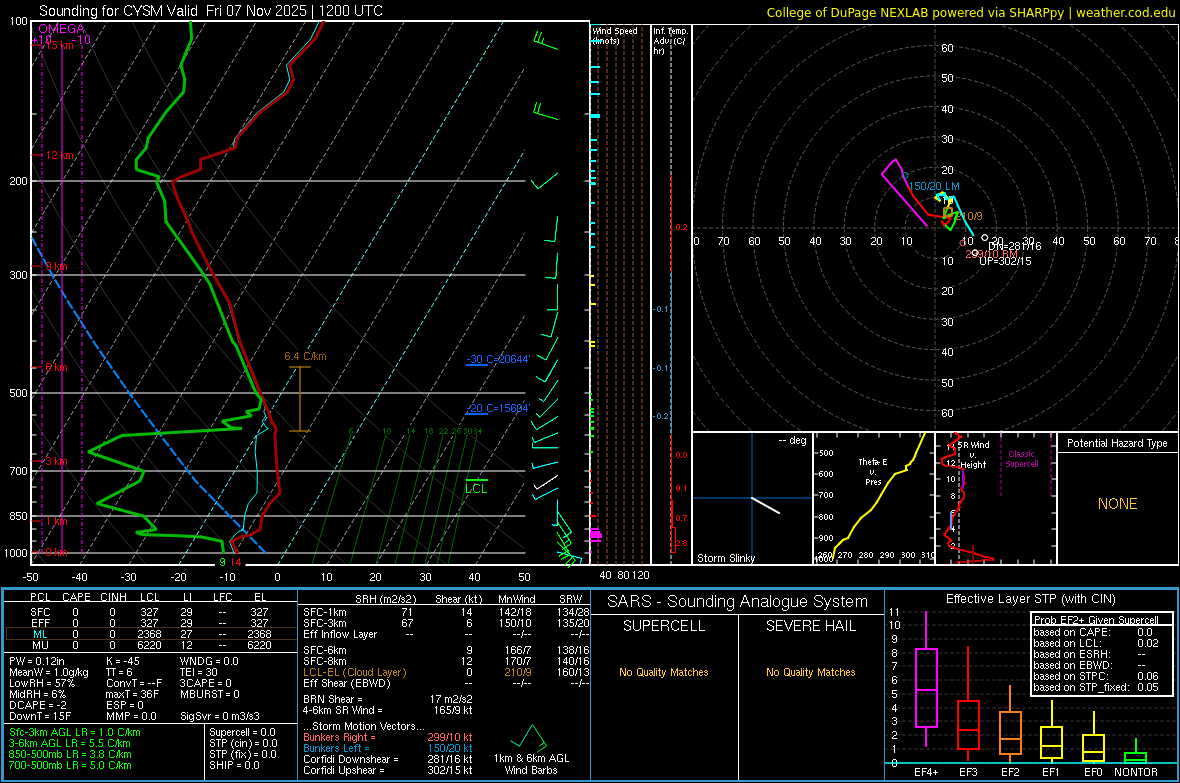Click the 'K = -45' index value
1180x783 pixels.
coord(123,661)
